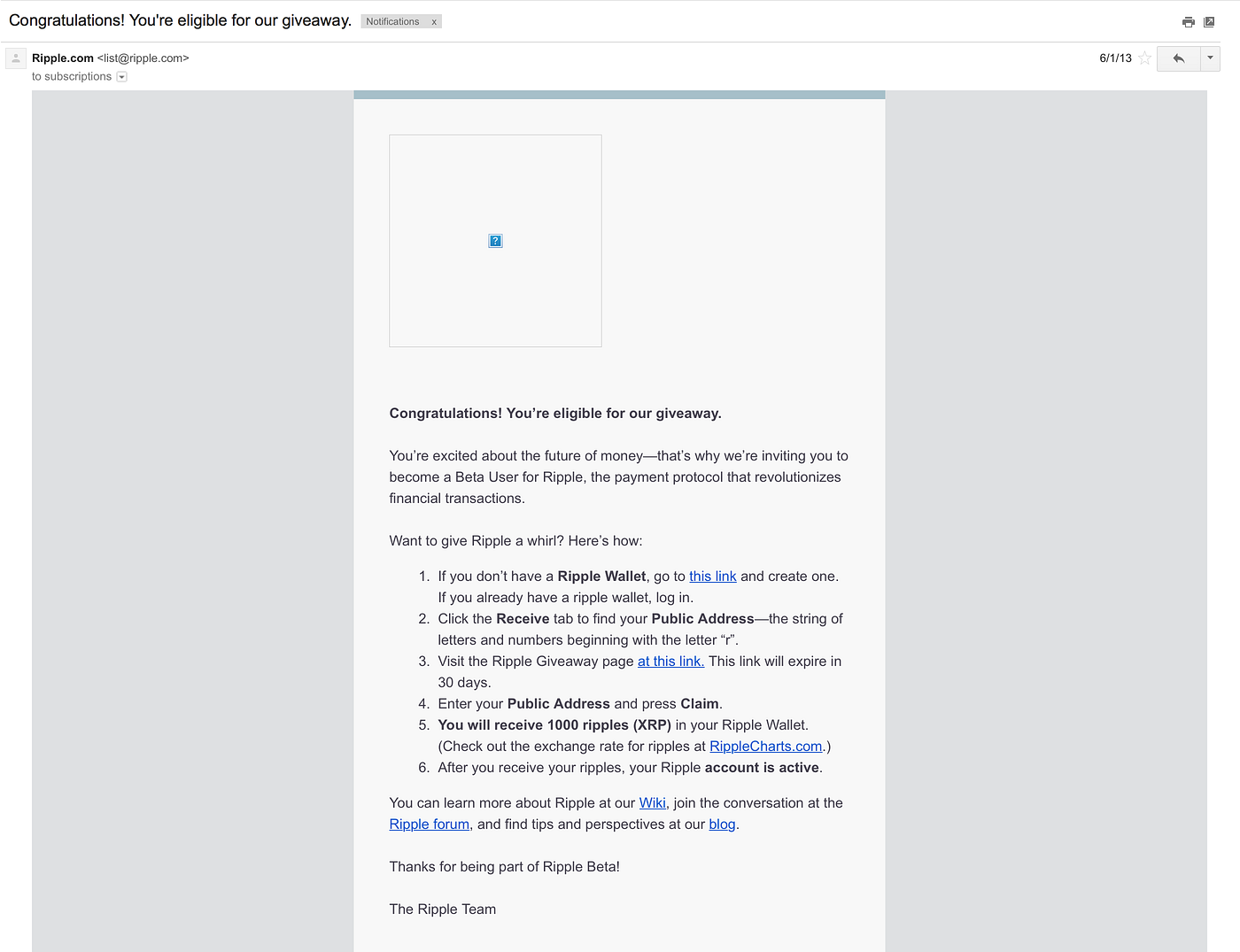Viewport: 1240px width, 952px height.
Task: Click the Notifications label tag
Action: (x=392, y=22)
